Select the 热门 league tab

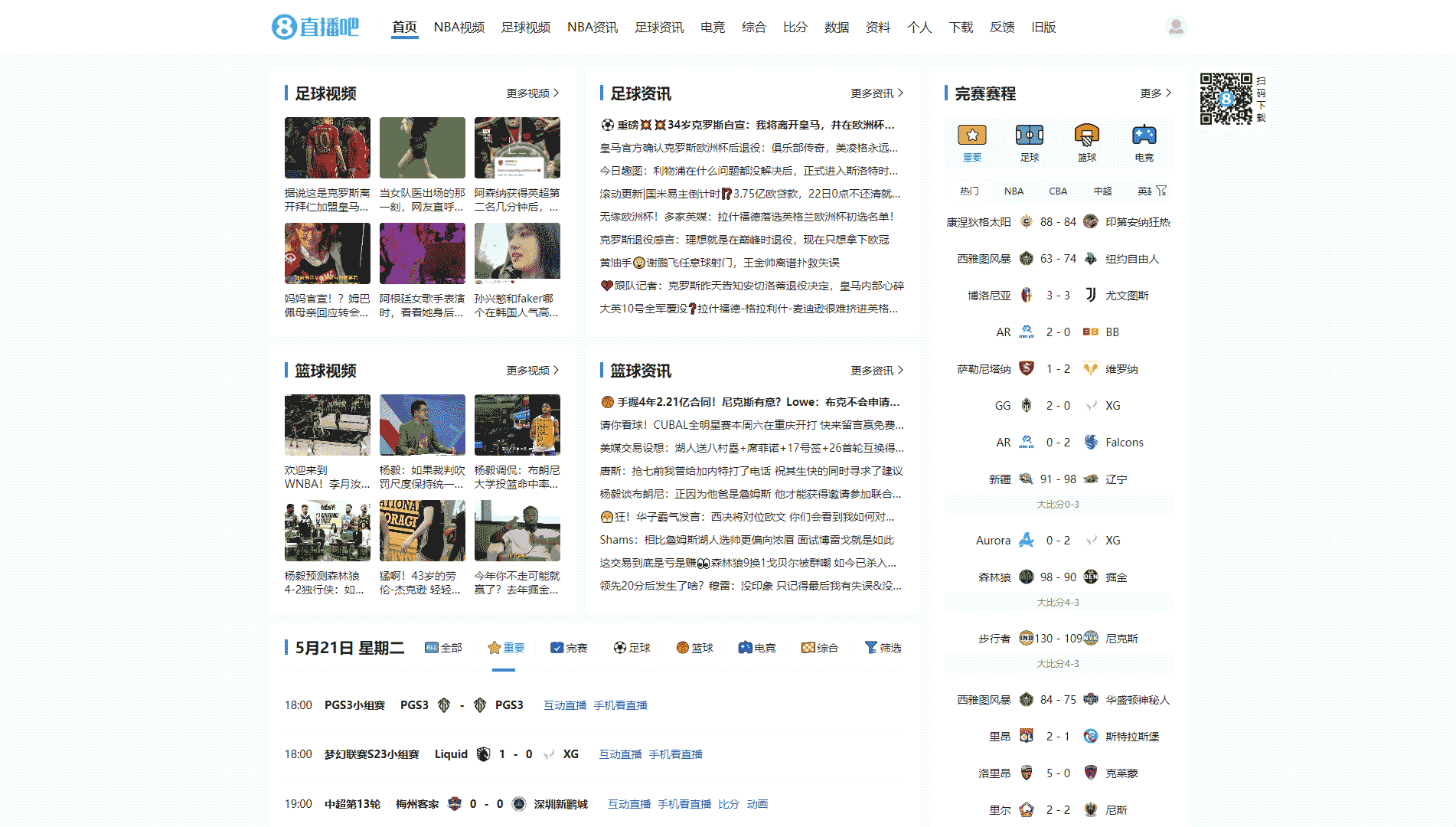tap(969, 191)
